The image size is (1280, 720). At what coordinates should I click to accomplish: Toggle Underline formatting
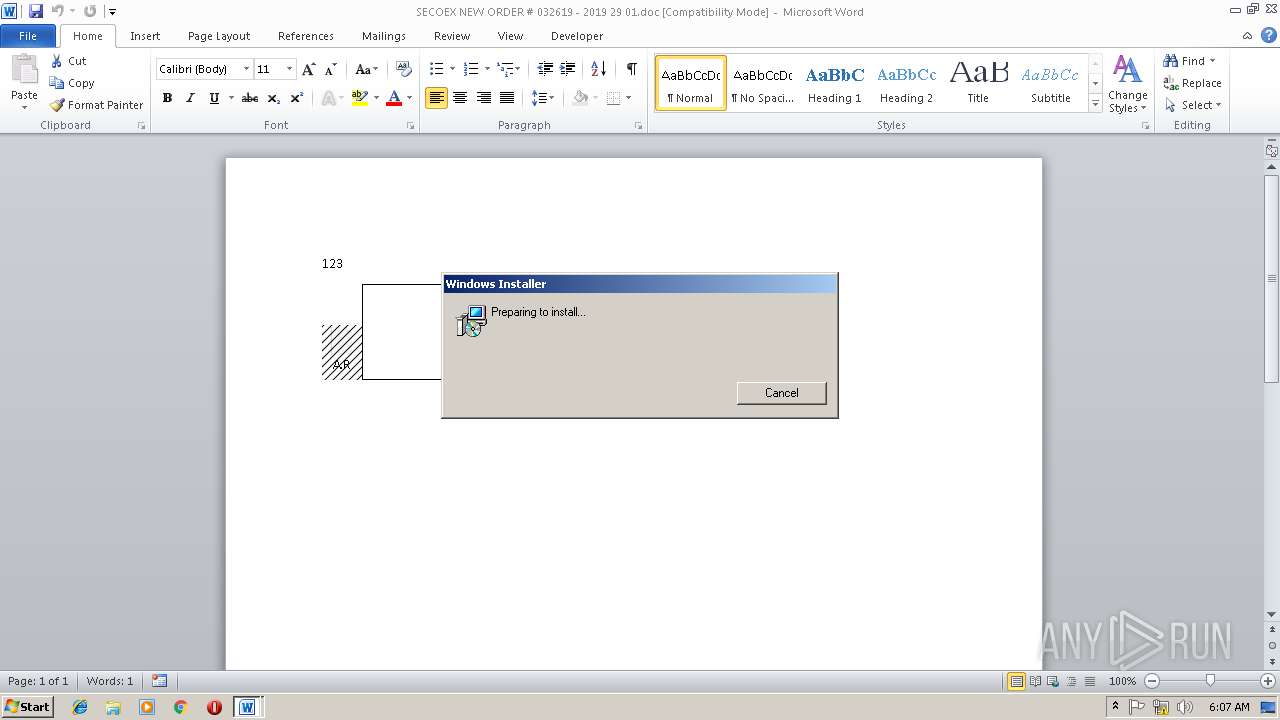click(213, 98)
